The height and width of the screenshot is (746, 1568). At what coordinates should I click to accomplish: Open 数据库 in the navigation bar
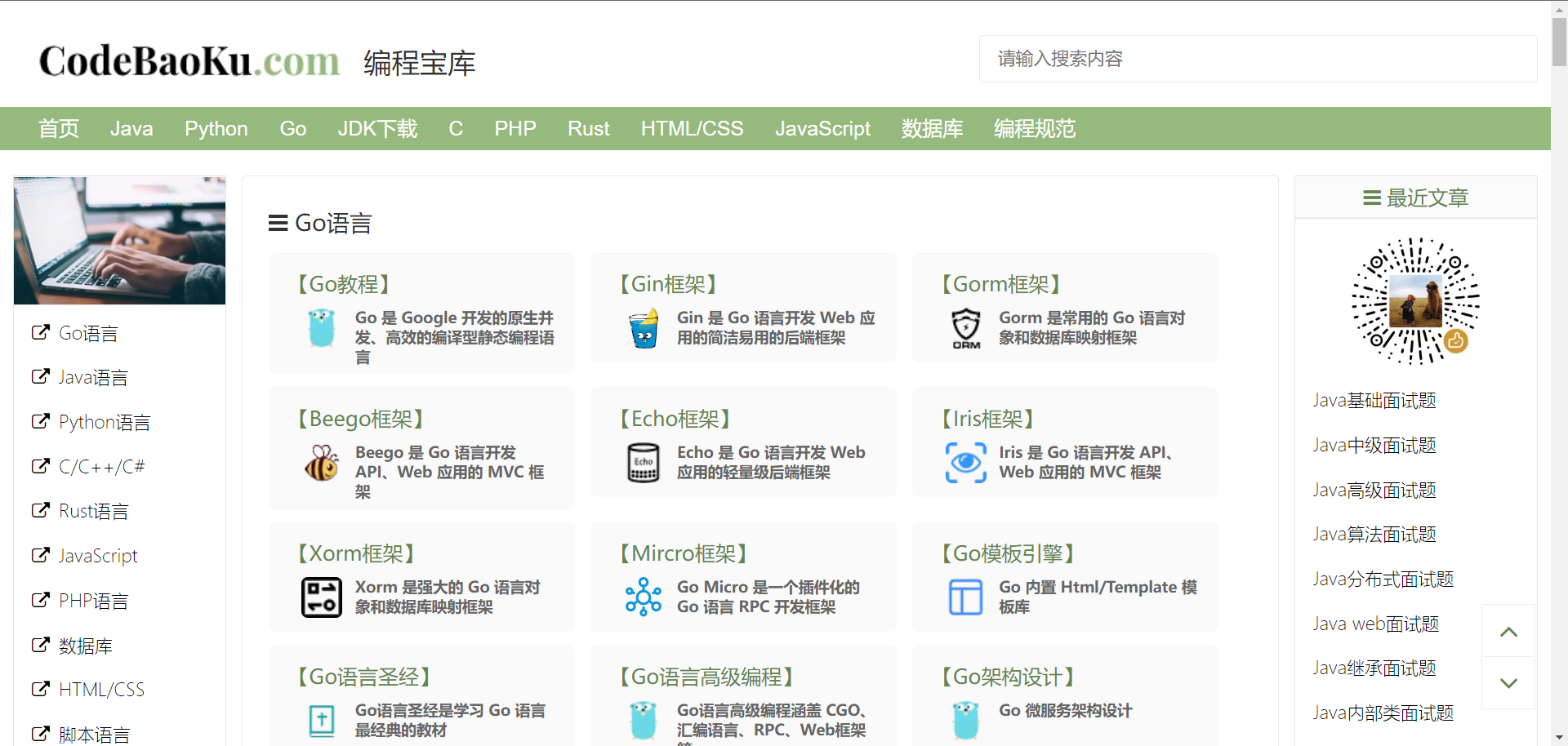[933, 128]
